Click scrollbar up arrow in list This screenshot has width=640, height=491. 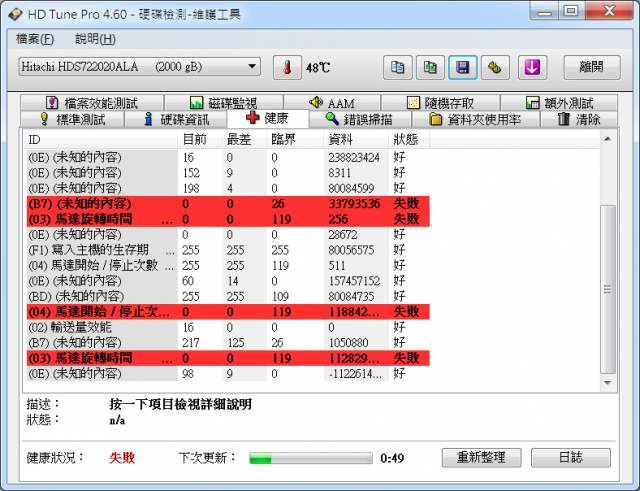click(608, 139)
